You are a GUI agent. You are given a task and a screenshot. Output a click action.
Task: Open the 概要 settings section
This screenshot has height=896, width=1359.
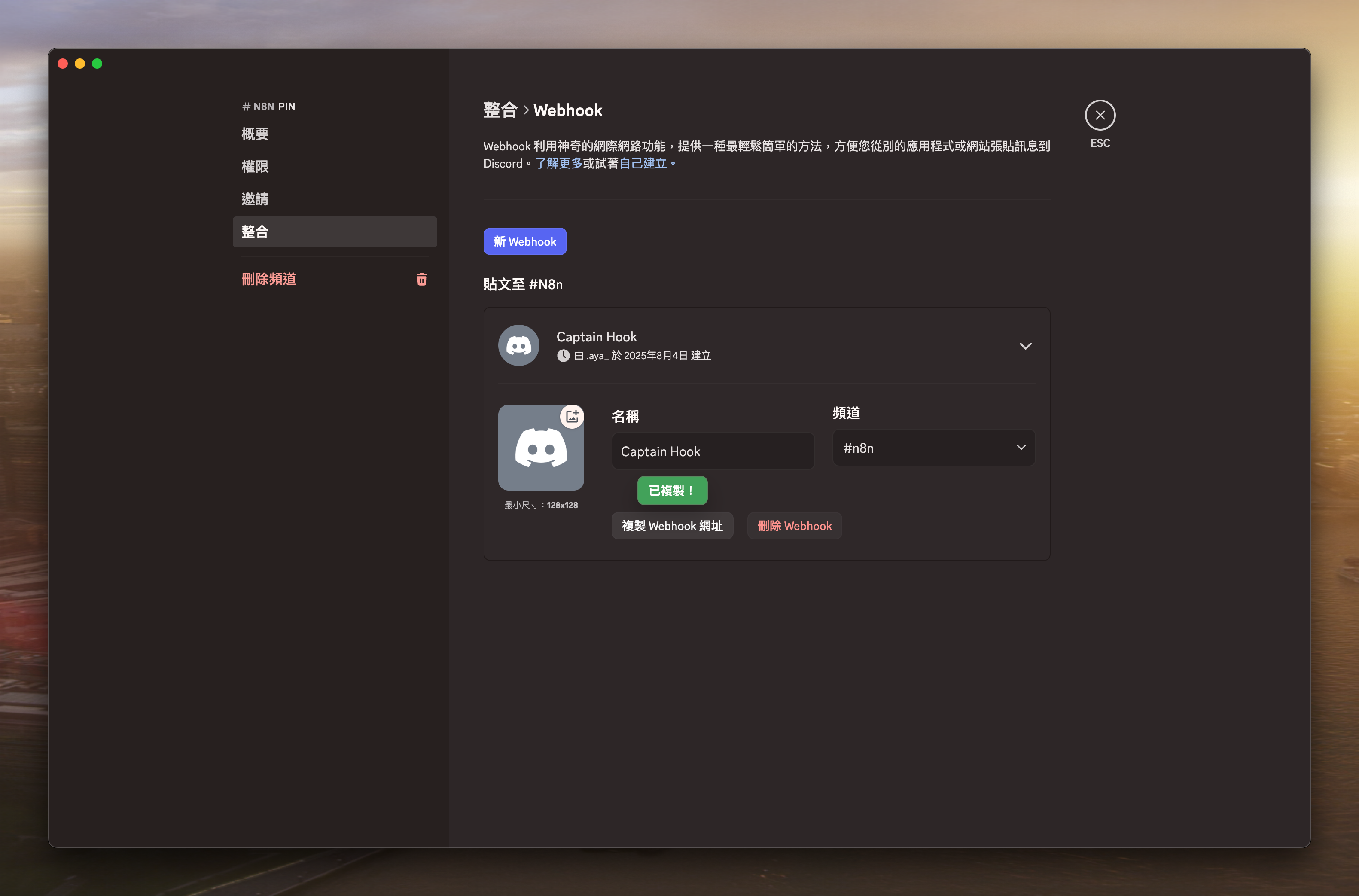pyautogui.click(x=255, y=134)
